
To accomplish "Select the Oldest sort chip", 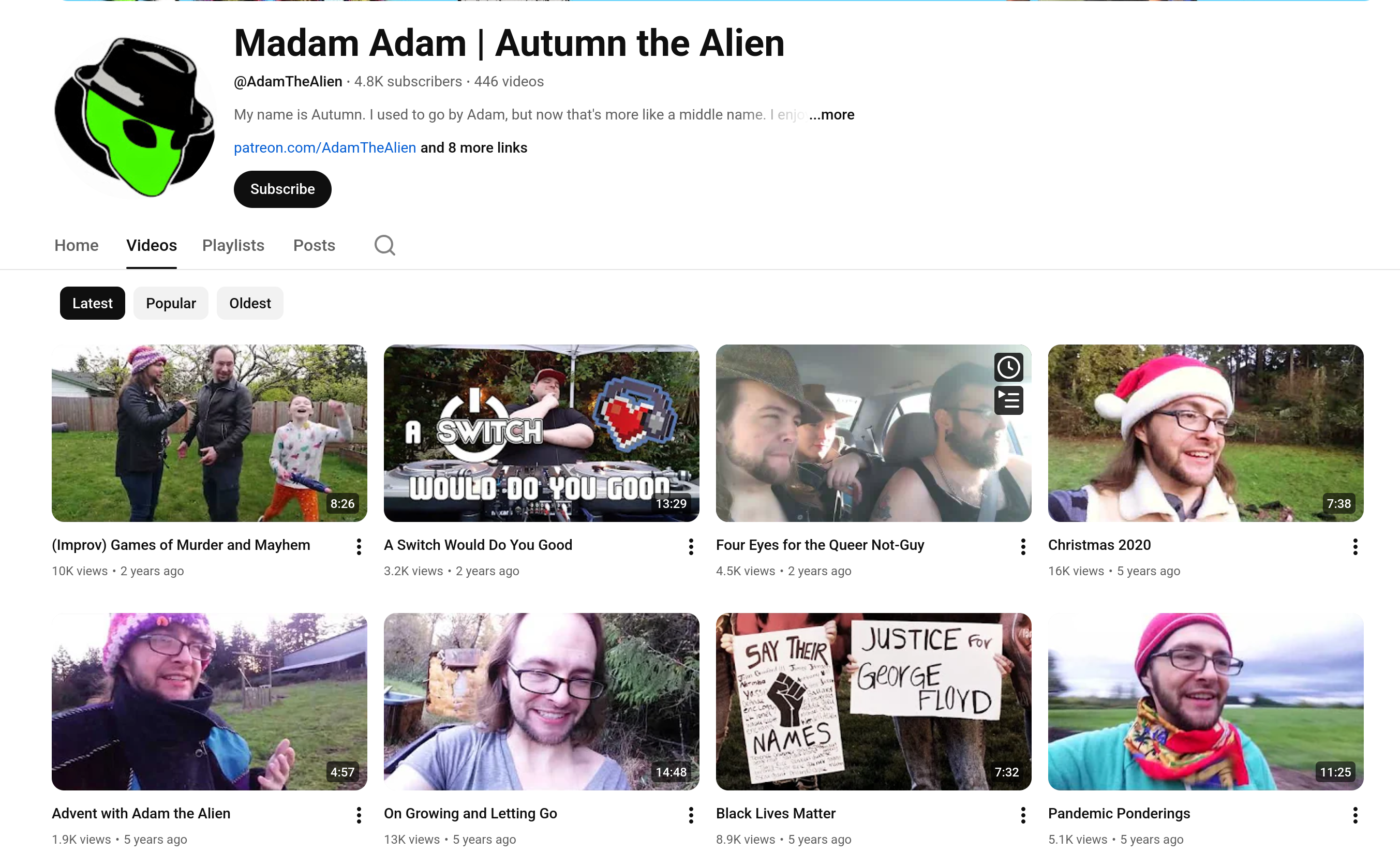I will pyautogui.click(x=250, y=303).
